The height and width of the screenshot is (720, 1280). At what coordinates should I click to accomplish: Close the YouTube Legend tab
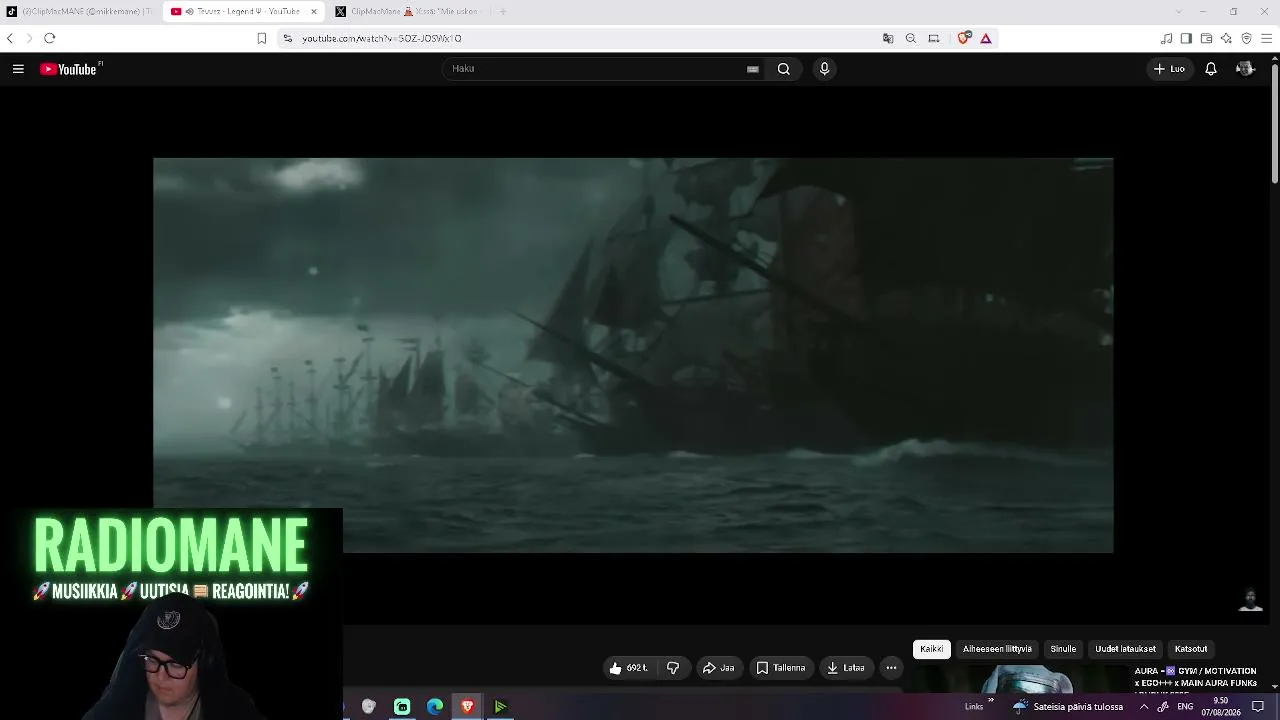click(313, 11)
